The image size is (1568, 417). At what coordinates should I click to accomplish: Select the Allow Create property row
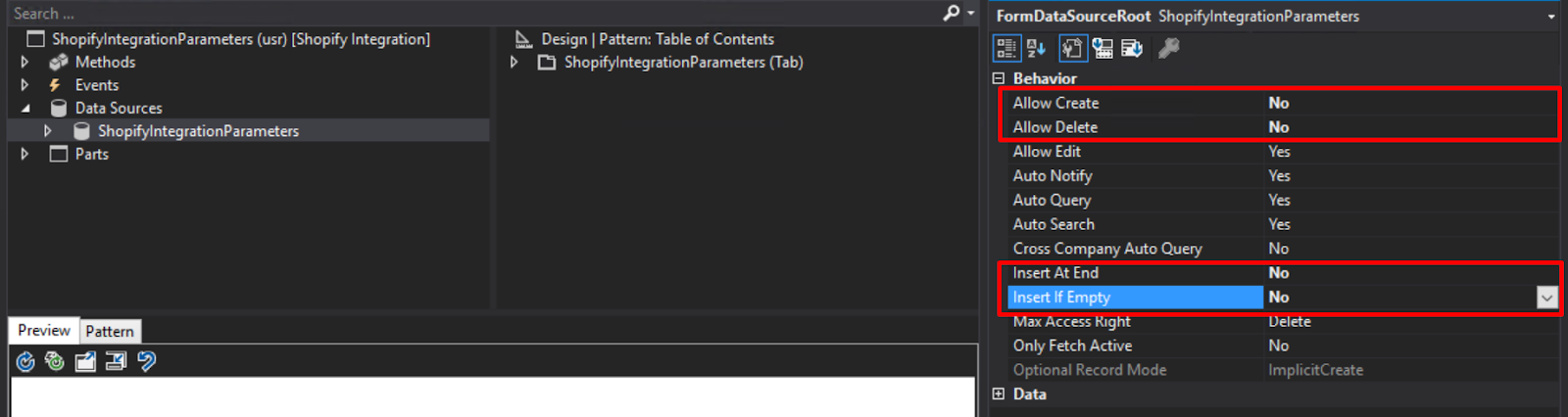pyautogui.click(x=1283, y=103)
